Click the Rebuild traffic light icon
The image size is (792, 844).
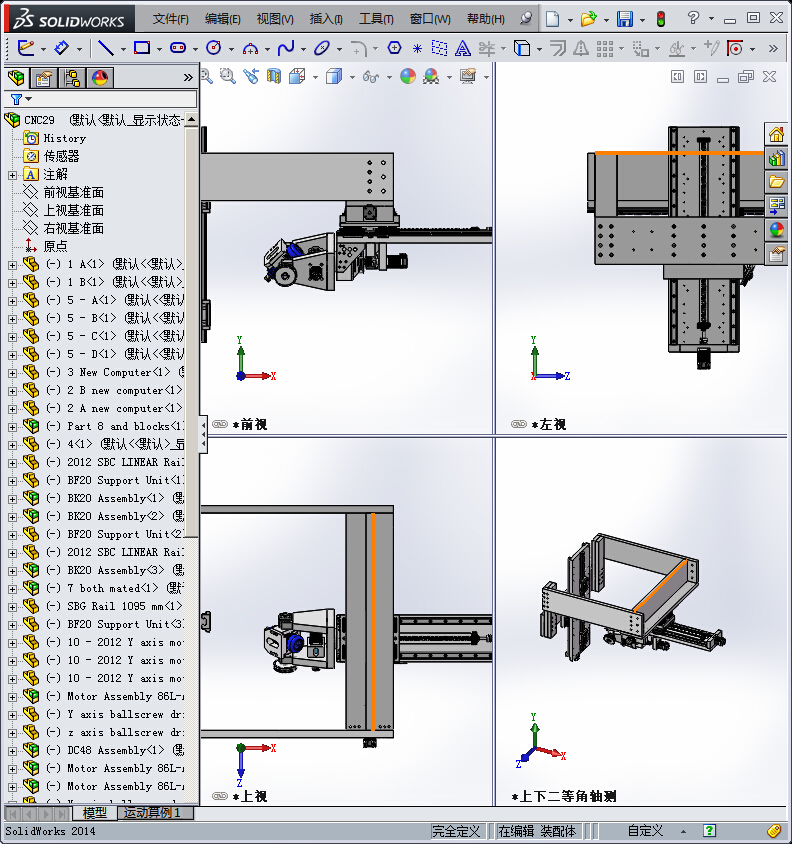click(x=661, y=19)
